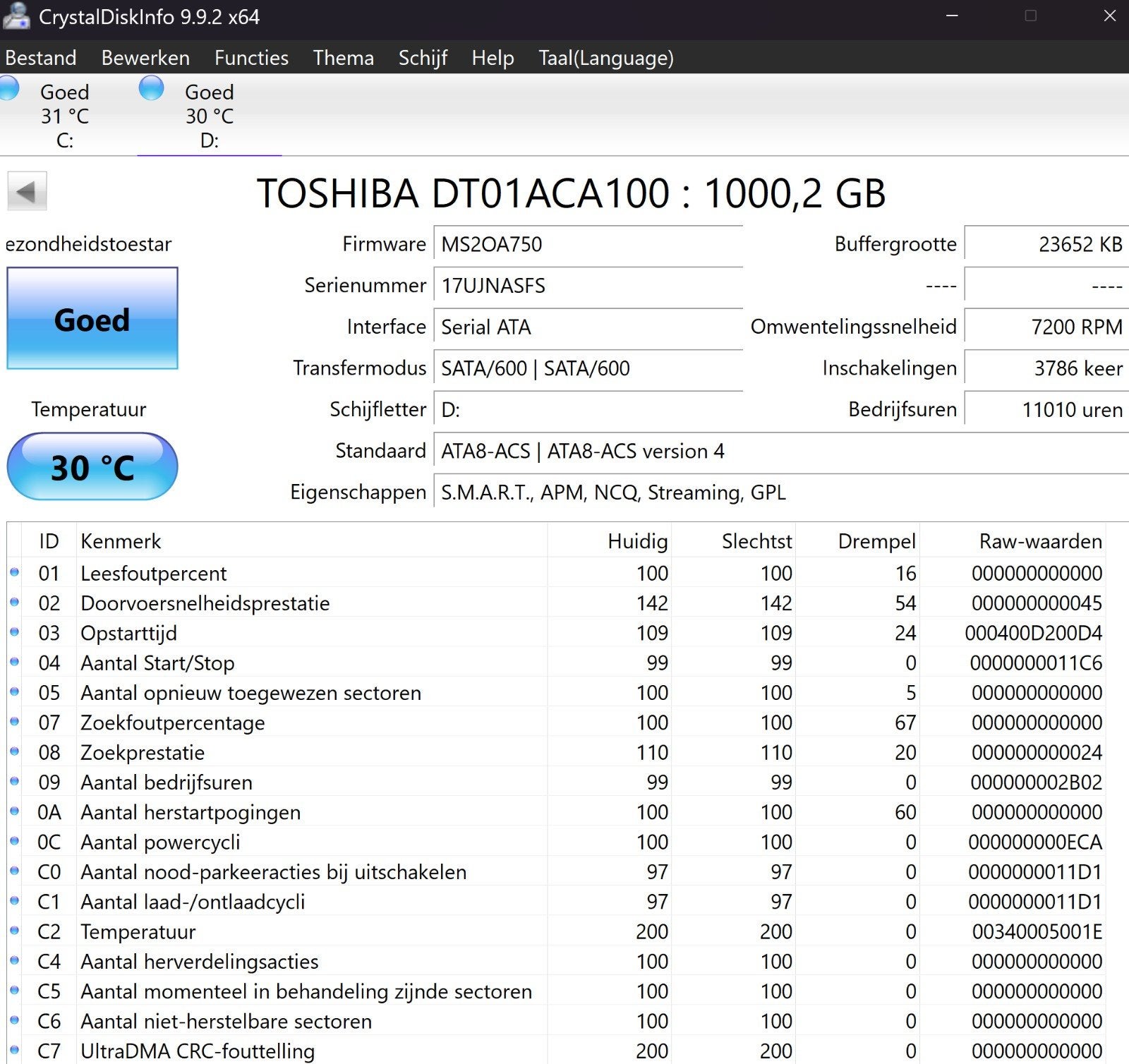Click the Firmware field MS2OA750
This screenshot has height=1064, width=1129.
(588, 245)
